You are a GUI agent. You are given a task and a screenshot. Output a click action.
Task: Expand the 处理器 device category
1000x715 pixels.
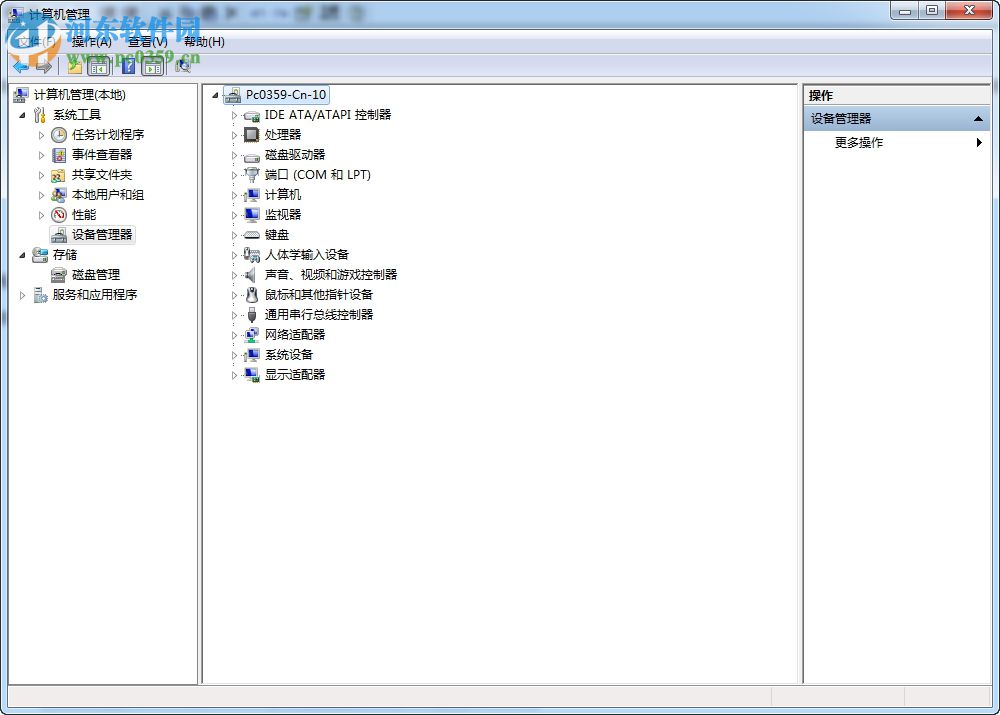coord(235,134)
